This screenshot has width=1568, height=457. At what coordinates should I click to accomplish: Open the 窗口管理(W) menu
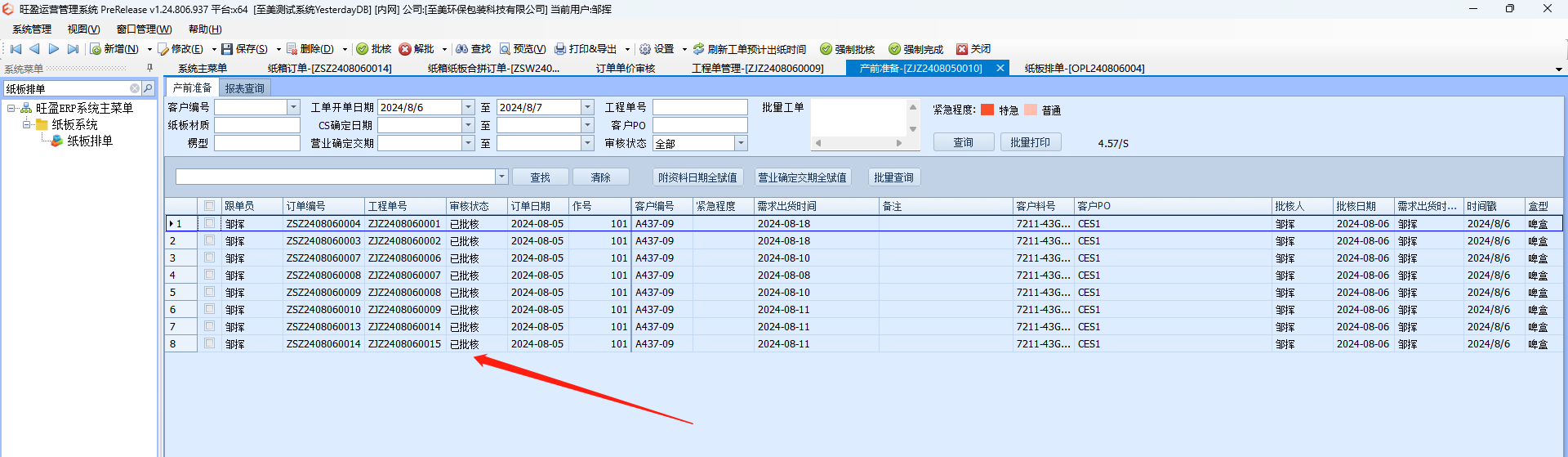click(x=144, y=29)
